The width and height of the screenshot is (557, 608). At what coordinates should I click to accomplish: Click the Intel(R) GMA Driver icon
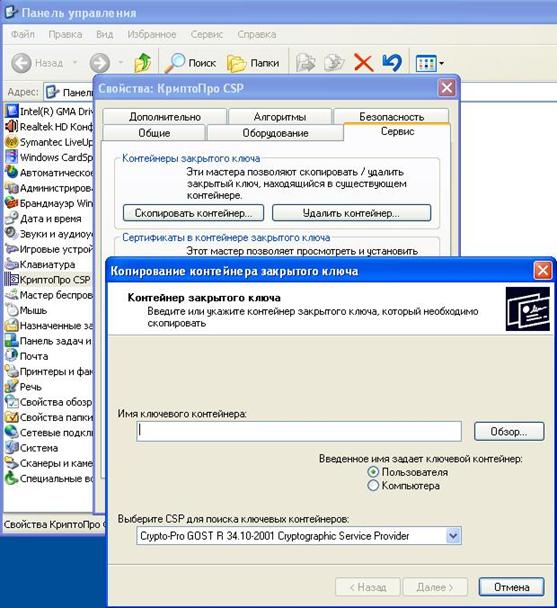pos(12,111)
